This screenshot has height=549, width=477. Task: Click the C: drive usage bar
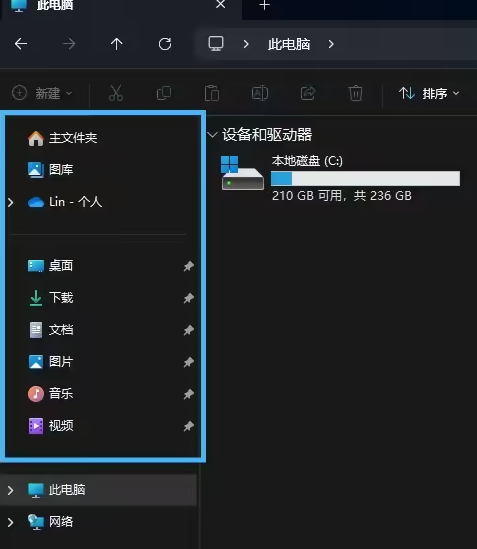365,179
